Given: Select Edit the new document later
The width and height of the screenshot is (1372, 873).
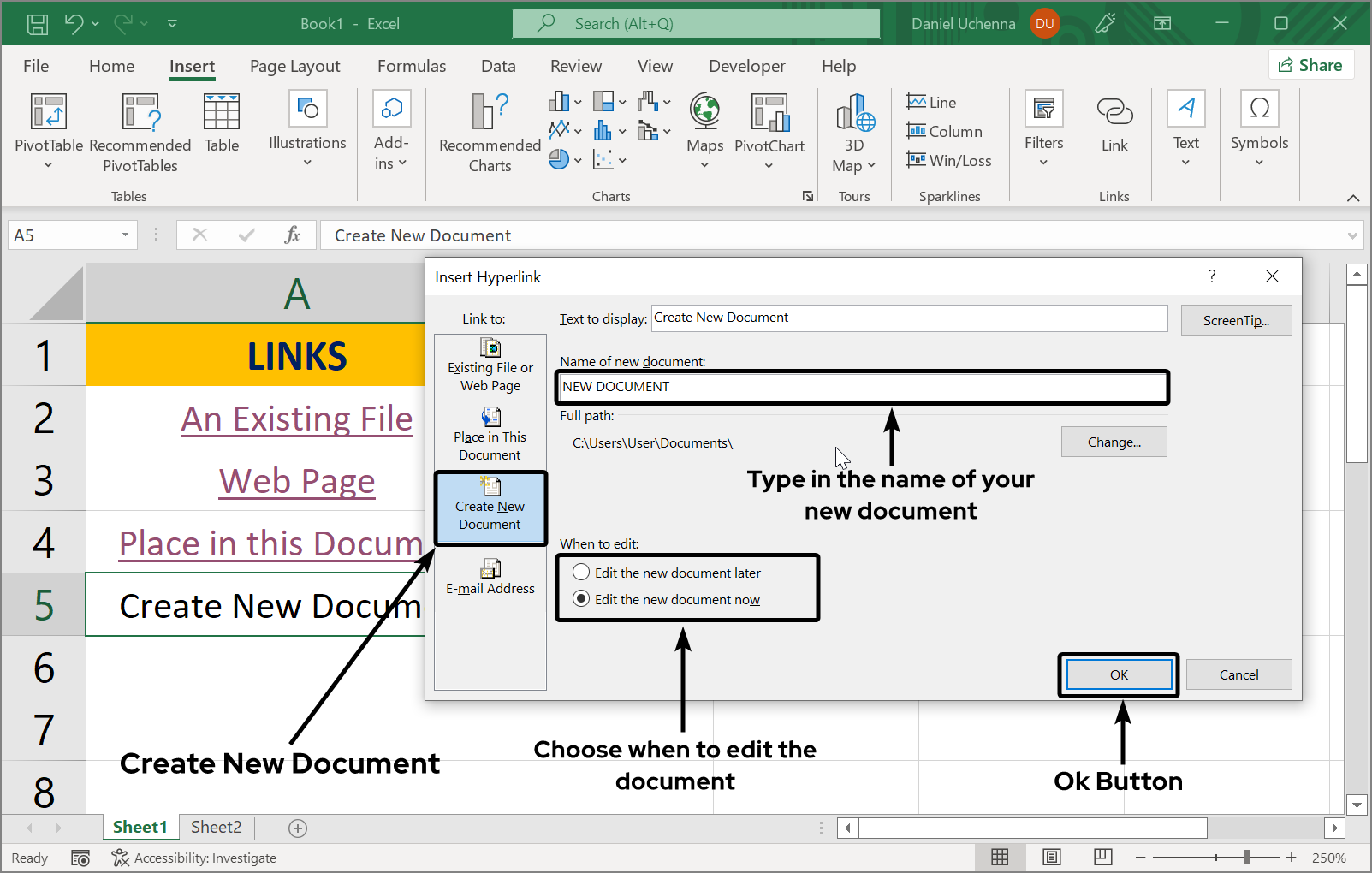Looking at the screenshot, I should point(581,572).
